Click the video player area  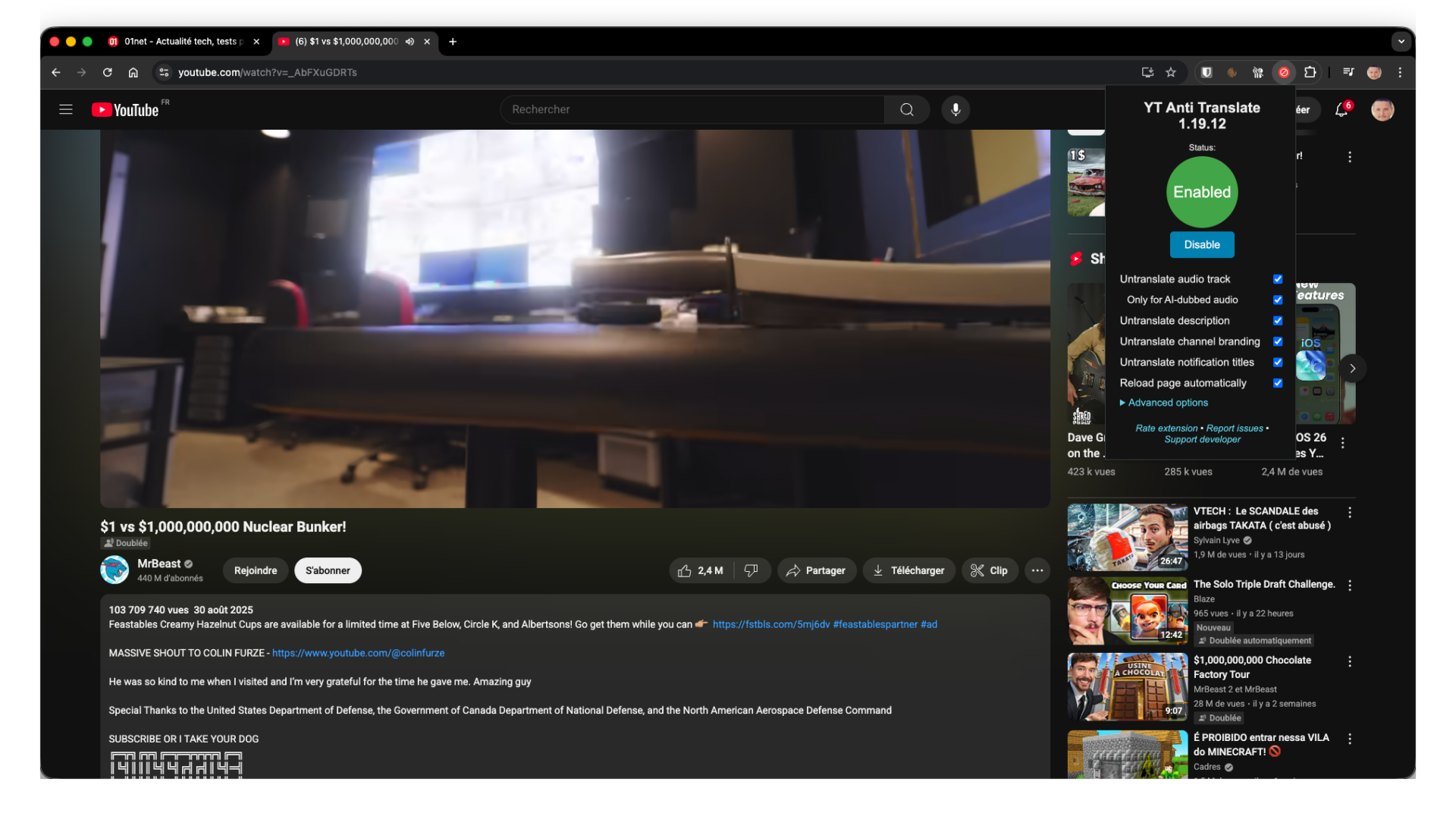pyautogui.click(x=575, y=319)
